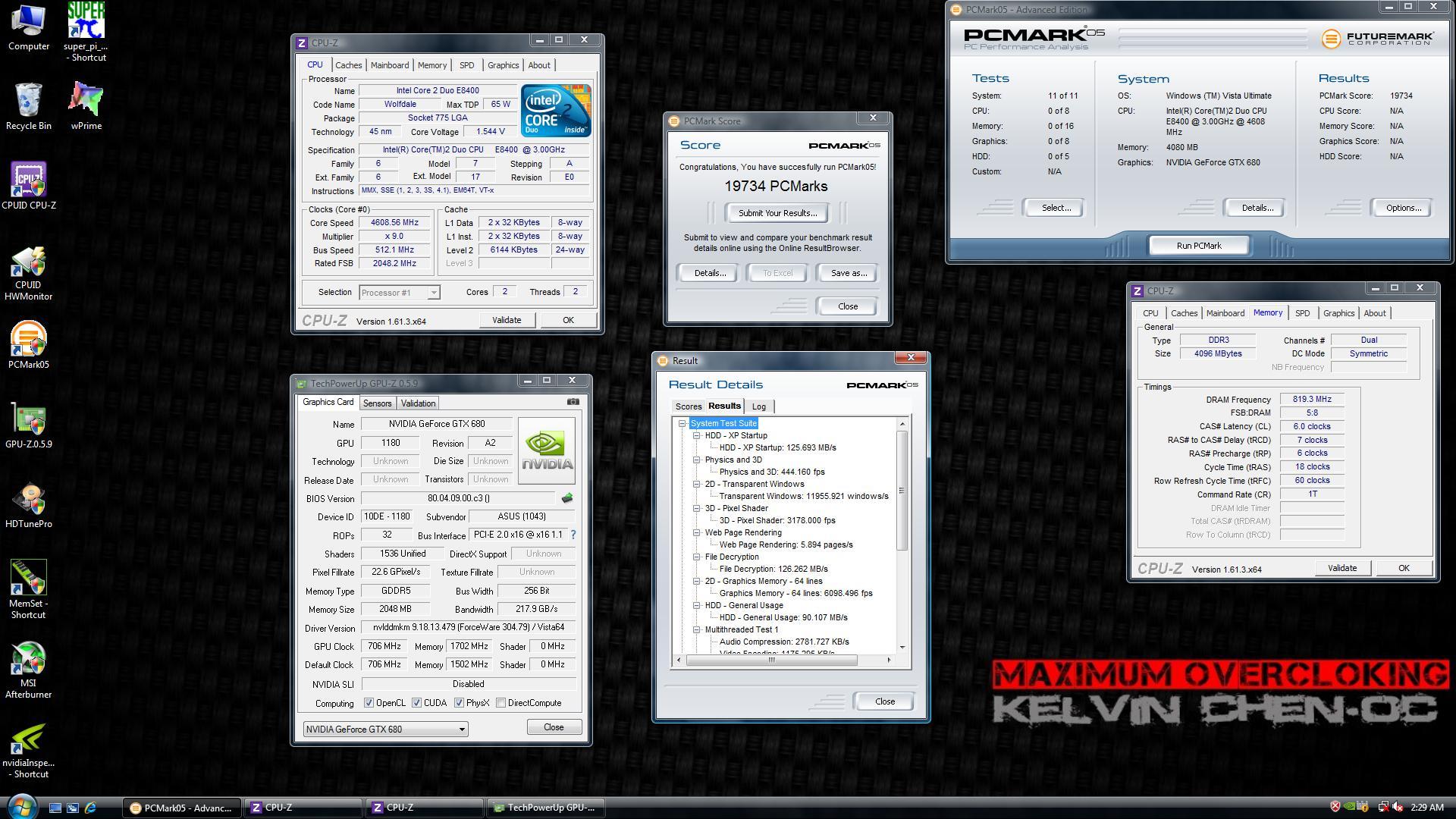This screenshot has width=1456, height=819.
Task: Open the Processor #1 selection dropdown
Action: pos(399,293)
